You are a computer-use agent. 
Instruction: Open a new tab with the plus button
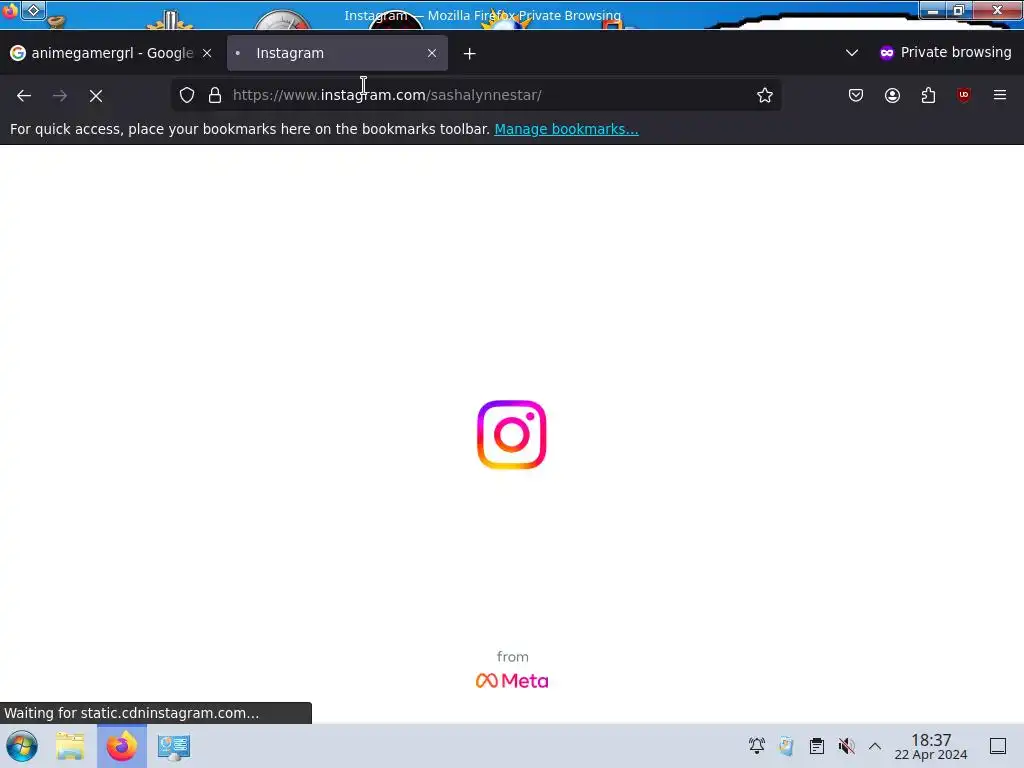coord(470,54)
